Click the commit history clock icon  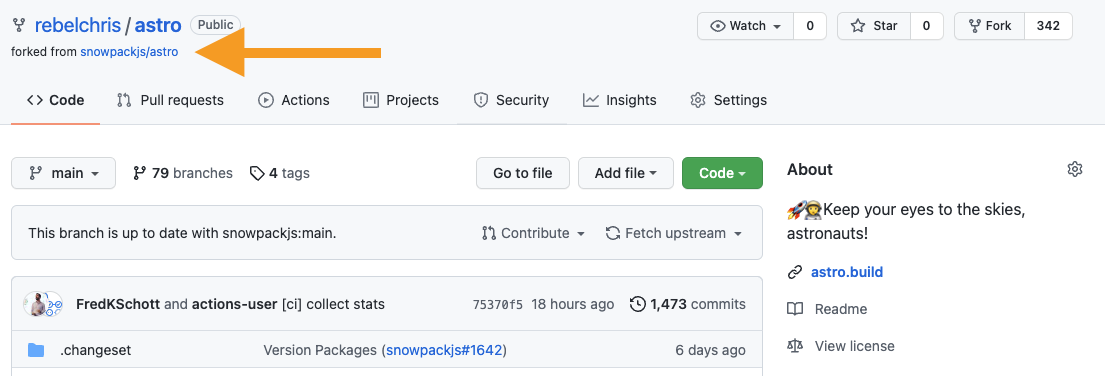637,304
